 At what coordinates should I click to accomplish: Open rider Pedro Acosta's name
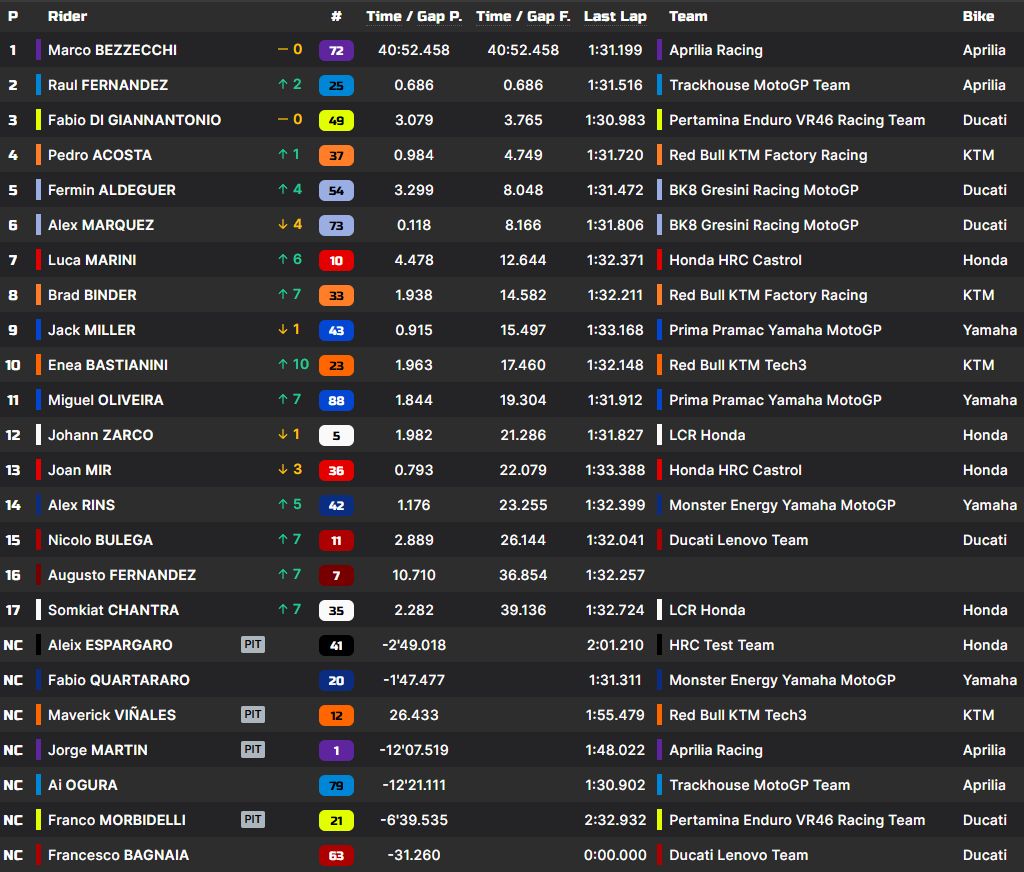tap(100, 155)
